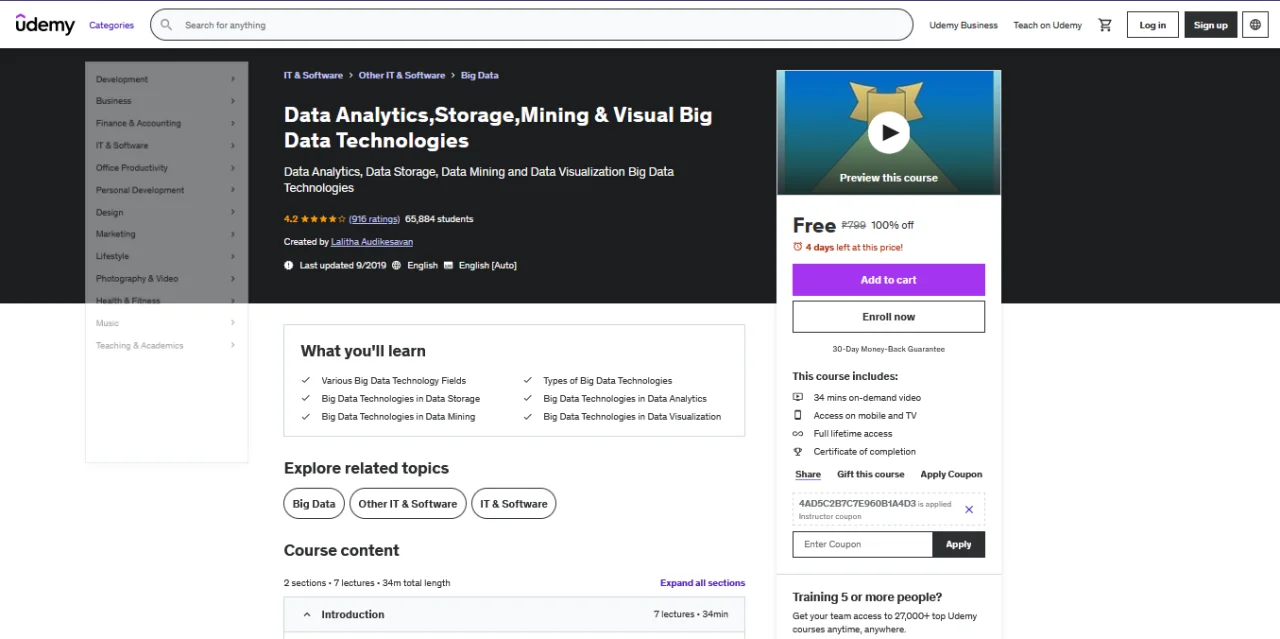The image size is (1280, 639).
Task: Focus the Enter Coupon field
Action: pos(863,544)
